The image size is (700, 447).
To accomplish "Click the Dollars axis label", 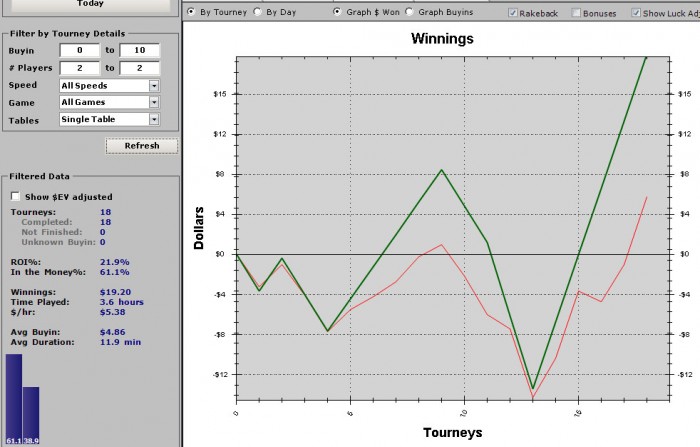I will coord(199,228).
